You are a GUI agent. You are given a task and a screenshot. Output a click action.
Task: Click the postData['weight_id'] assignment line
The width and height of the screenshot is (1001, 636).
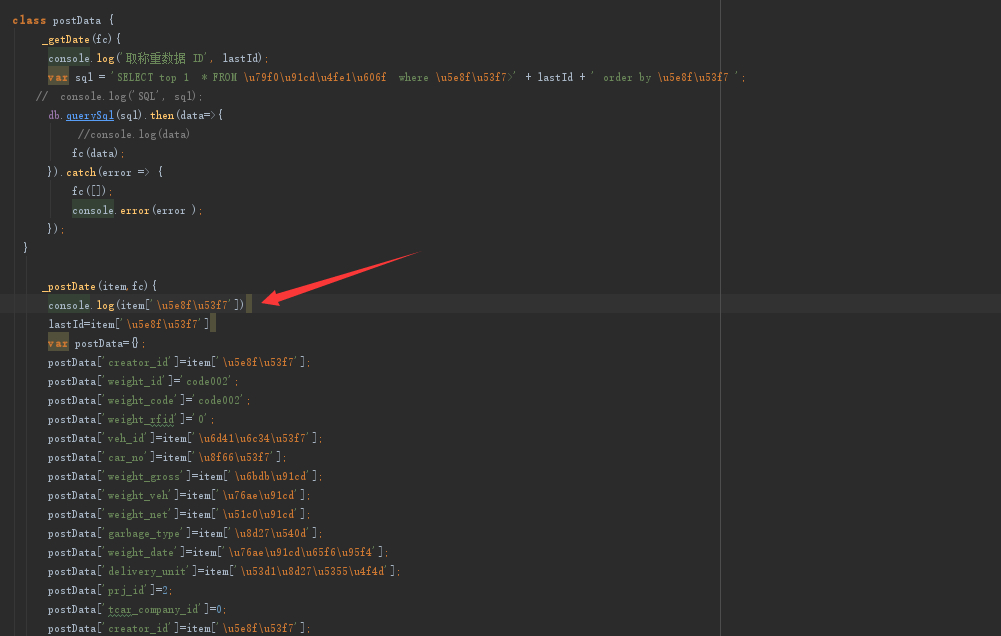tap(143, 382)
